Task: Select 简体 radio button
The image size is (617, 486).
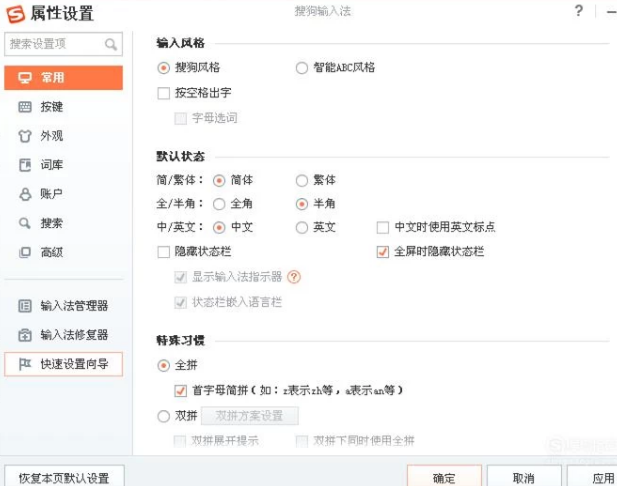Action: (219, 181)
